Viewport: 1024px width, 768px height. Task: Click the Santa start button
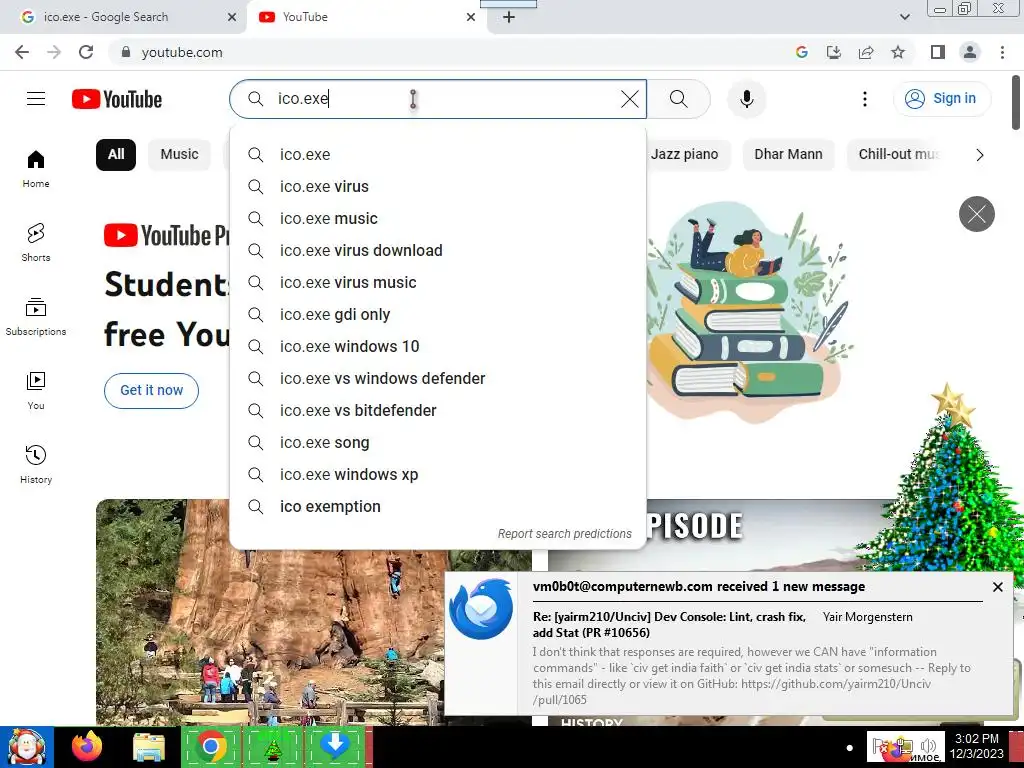27,747
